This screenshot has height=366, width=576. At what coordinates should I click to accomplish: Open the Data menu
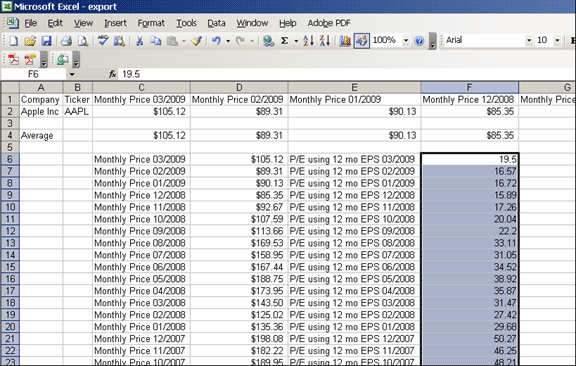click(216, 23)
